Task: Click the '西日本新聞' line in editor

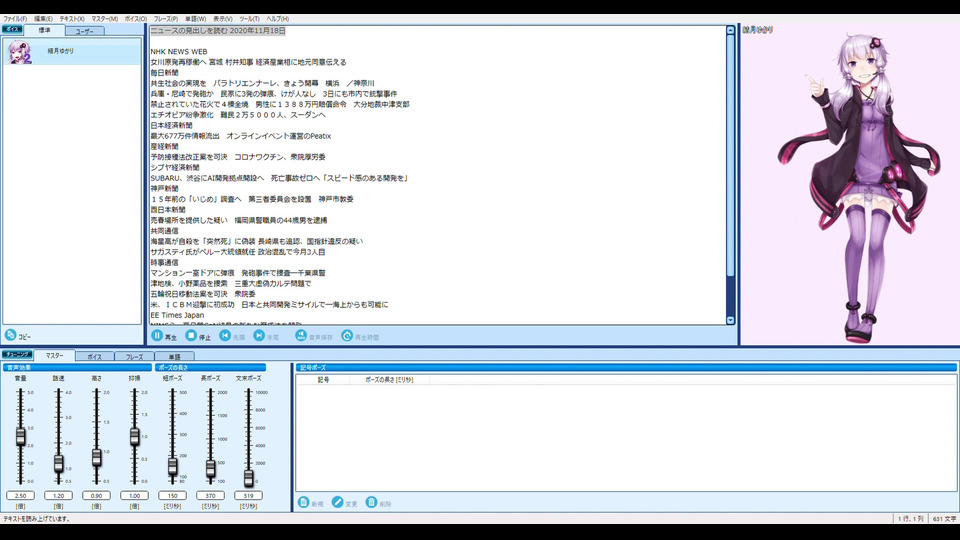Action: [x=168, y=210]
